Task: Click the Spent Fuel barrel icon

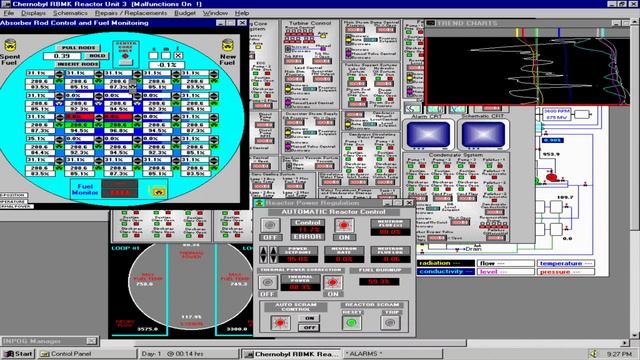Action: click(10, 45)
